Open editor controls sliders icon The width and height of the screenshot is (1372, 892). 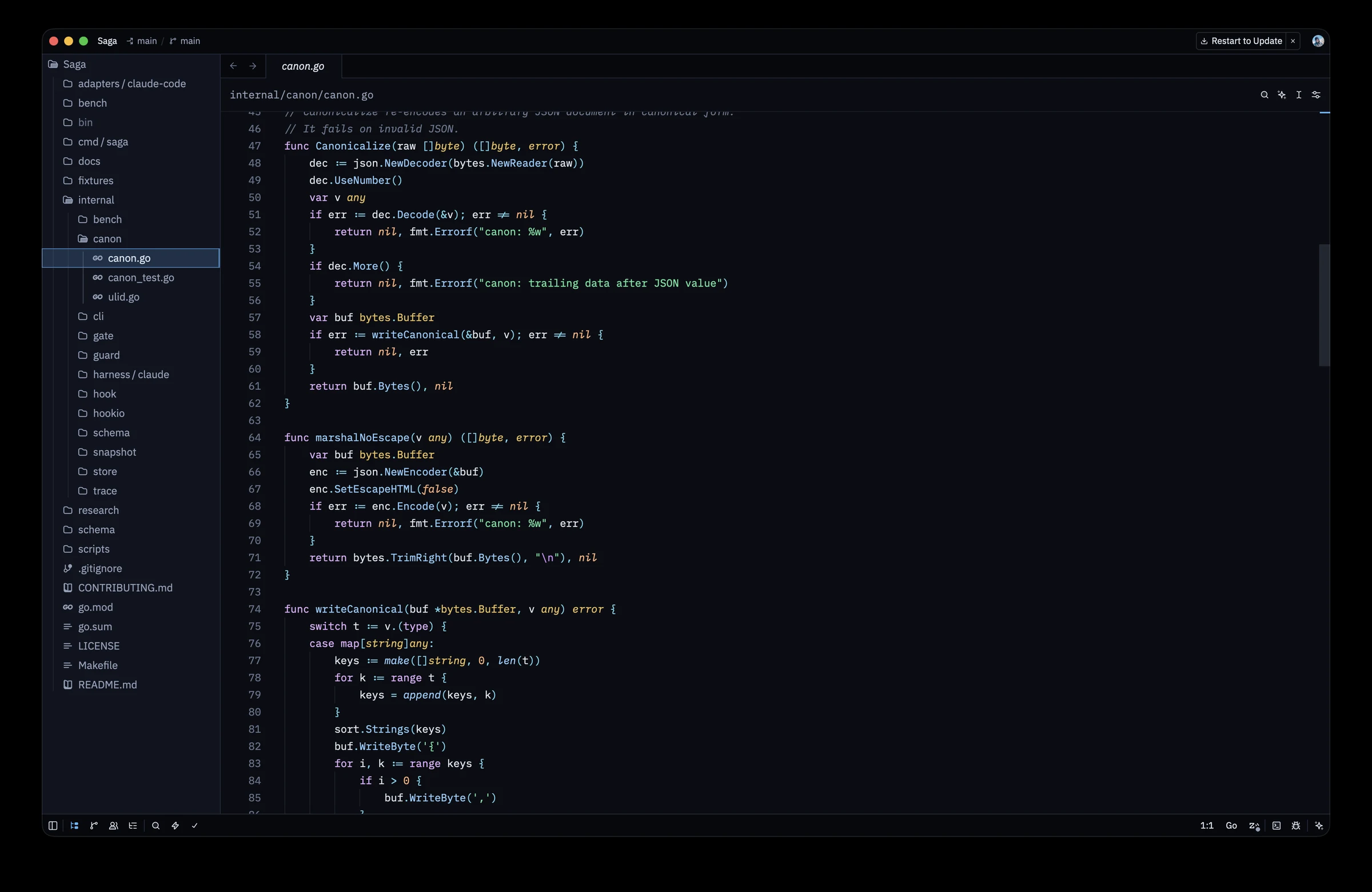pos(1316,95)
